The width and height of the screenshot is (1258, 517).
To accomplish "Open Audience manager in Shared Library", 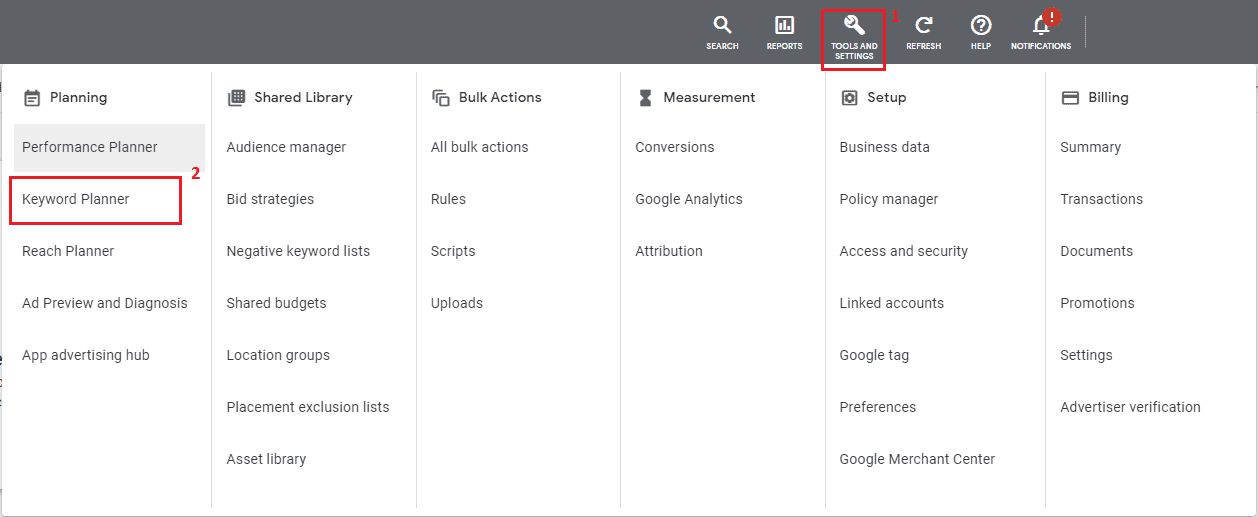I will 286,147.
